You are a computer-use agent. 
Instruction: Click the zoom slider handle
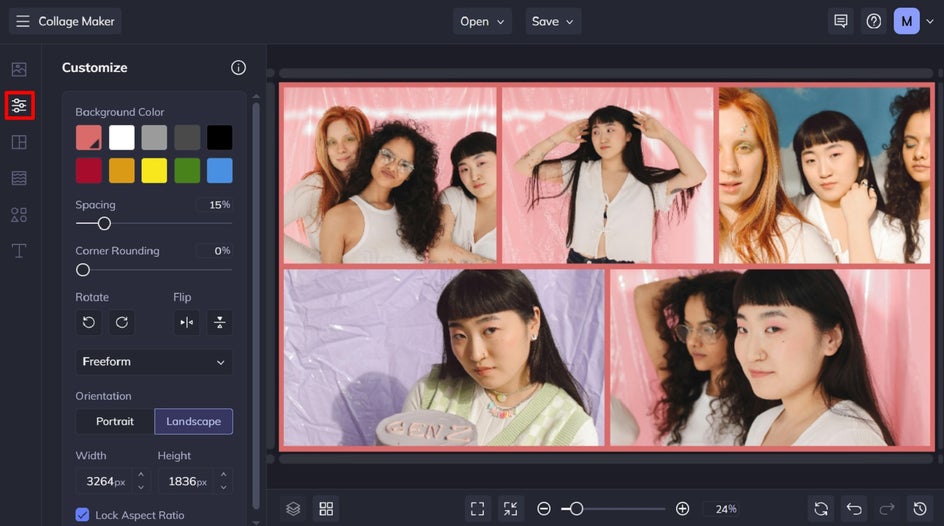pos(576,509)
